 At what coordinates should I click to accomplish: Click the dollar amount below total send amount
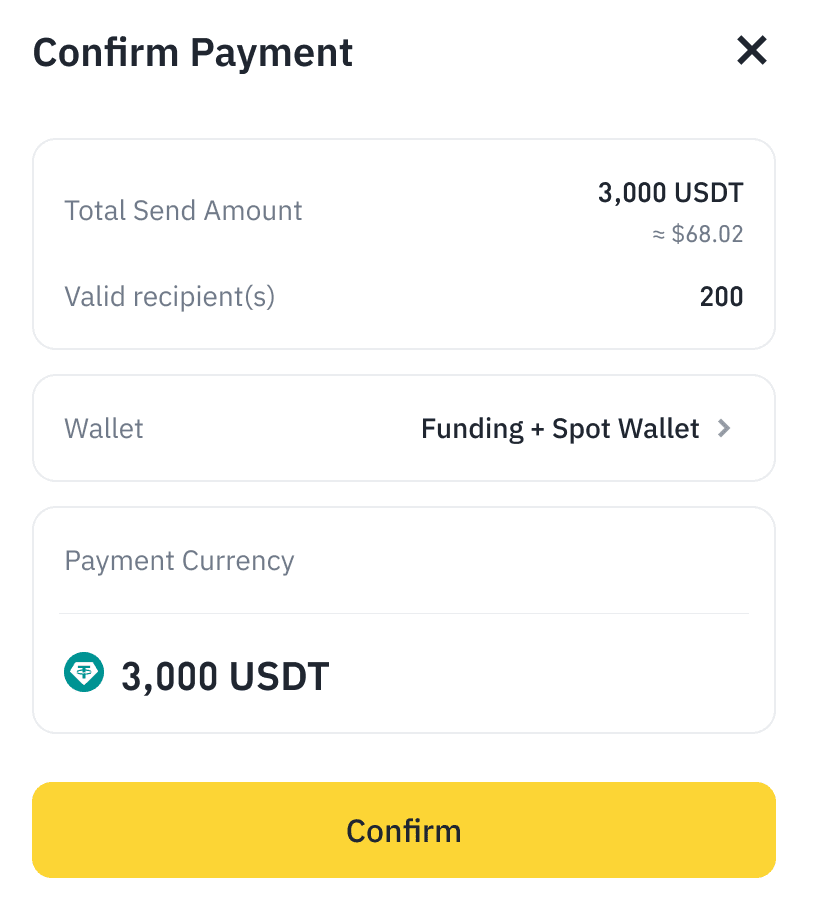[707, 235]
